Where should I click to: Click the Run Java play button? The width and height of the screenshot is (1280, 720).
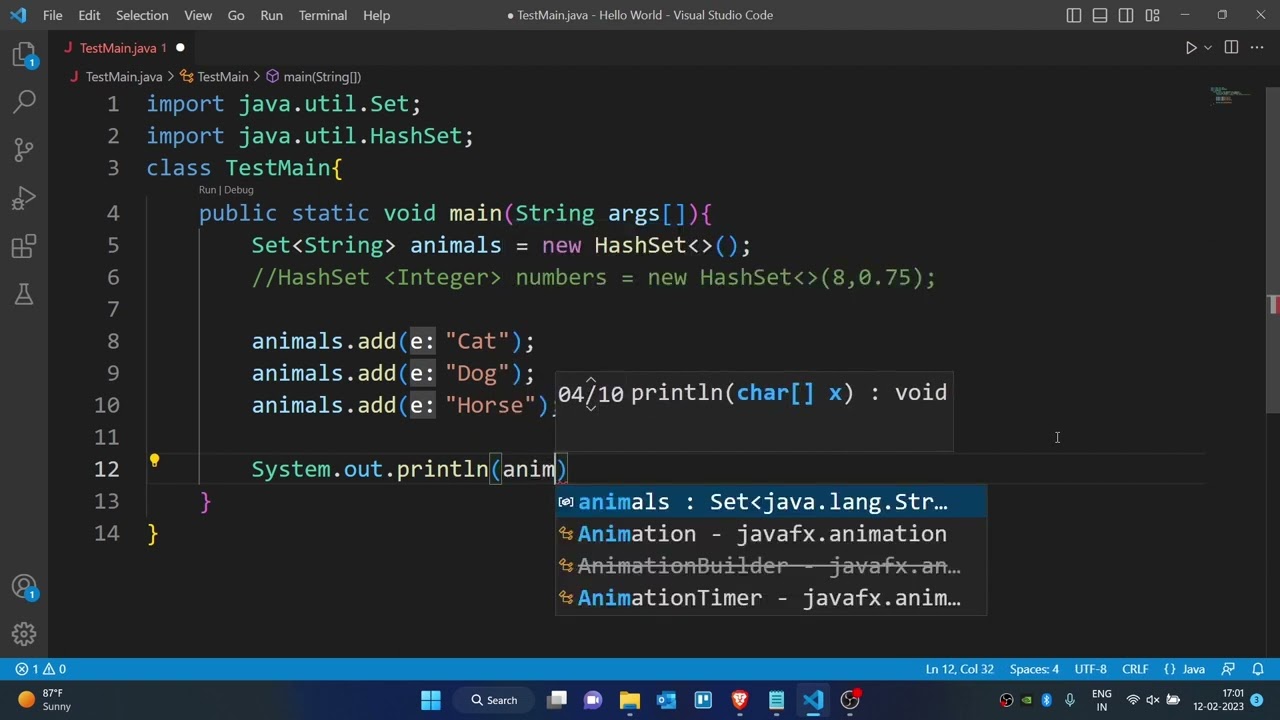[x=1191, y=47]
